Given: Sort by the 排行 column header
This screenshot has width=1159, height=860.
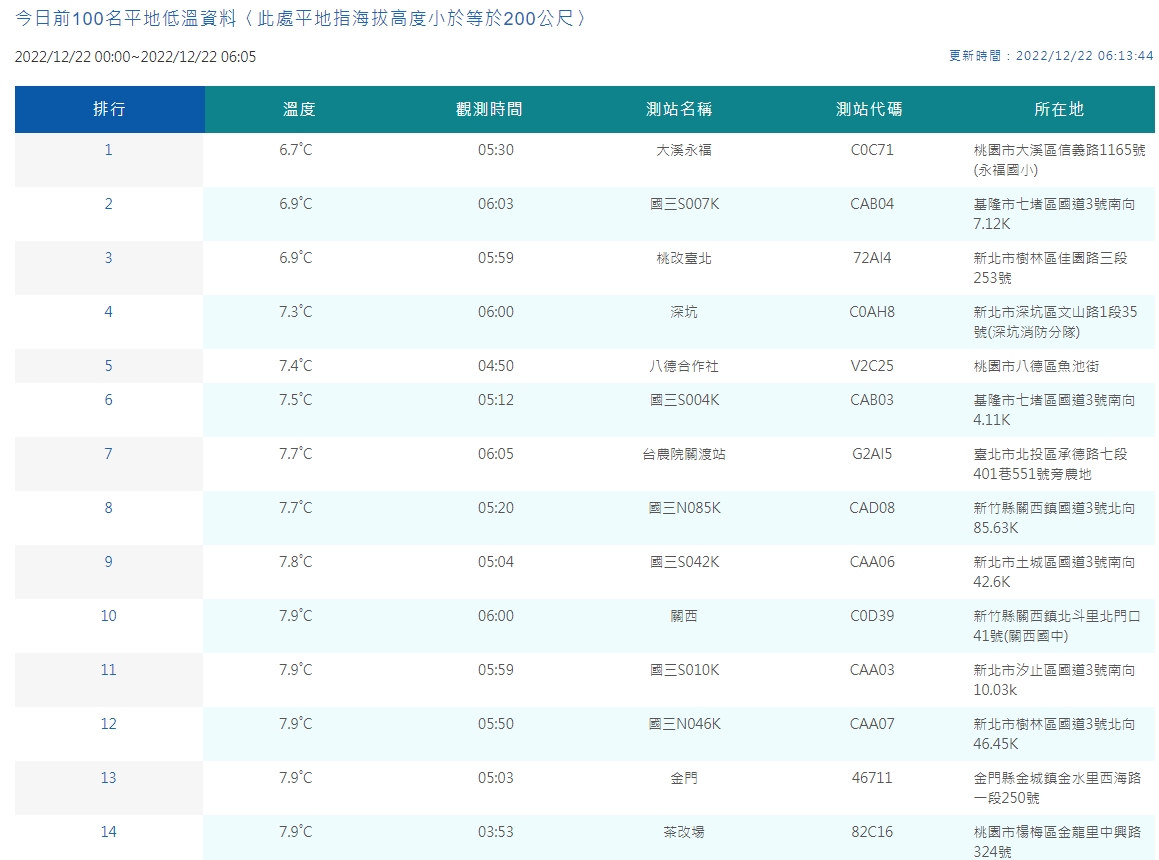Looking at the screenshot, I should click(109, 109).
